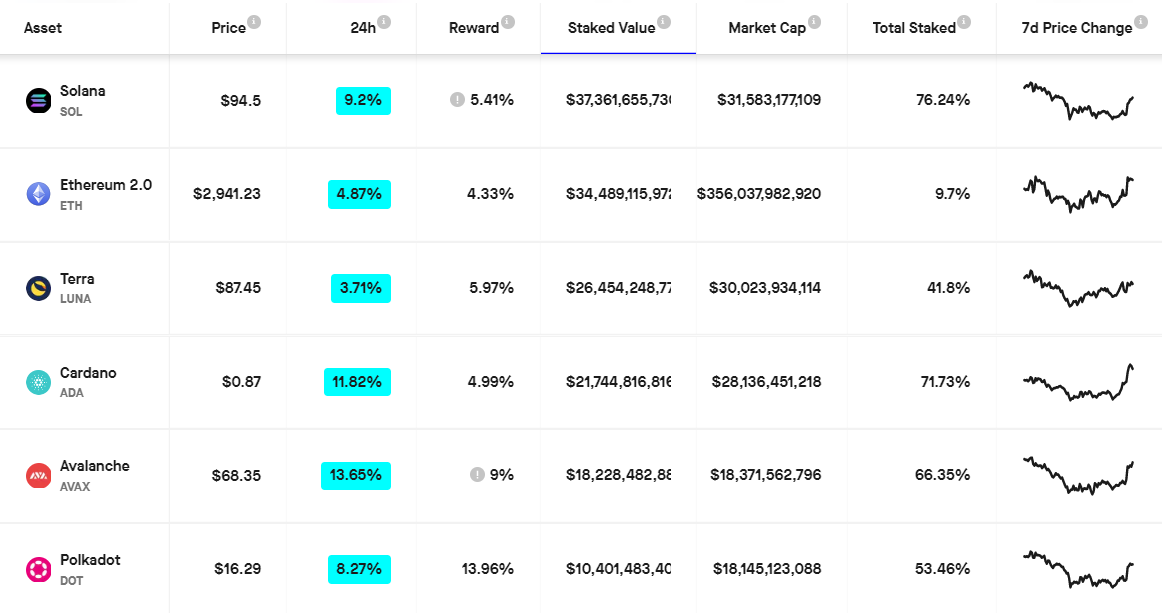The image size is (1162, 613).
Task: Sort by the 7d Price Change header
Action: pyautogui.click(x=1077, y=28)
